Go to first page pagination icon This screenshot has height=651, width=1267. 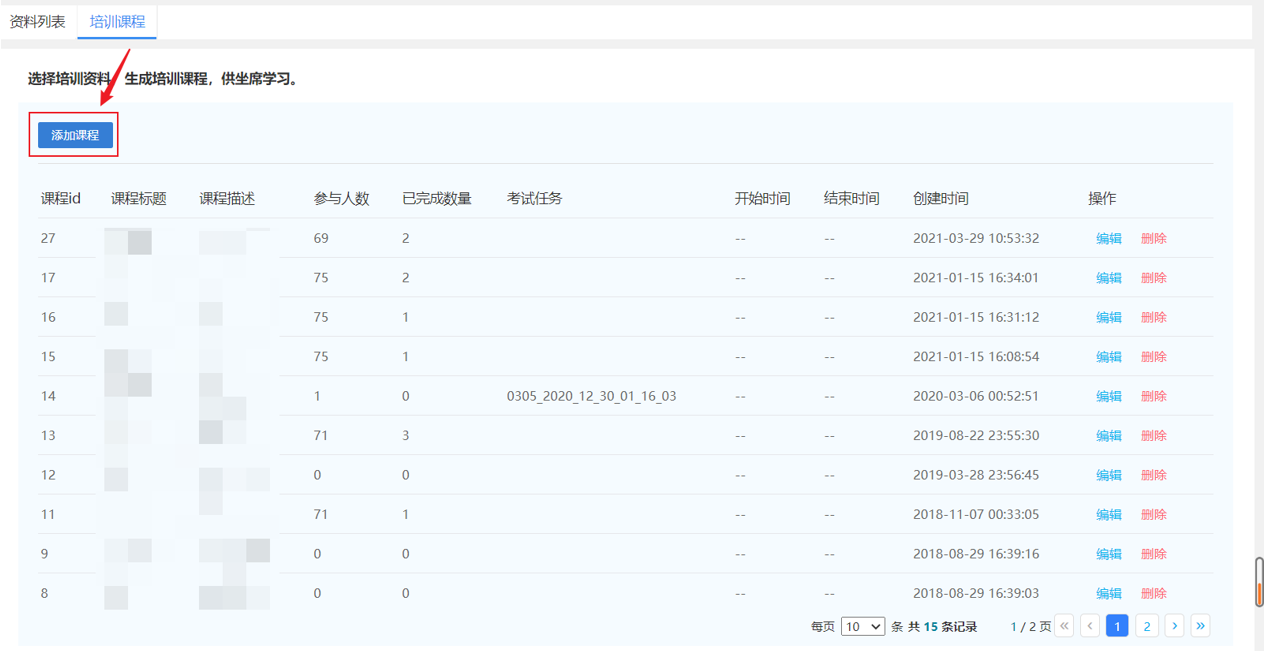(x=1064, y=626)
